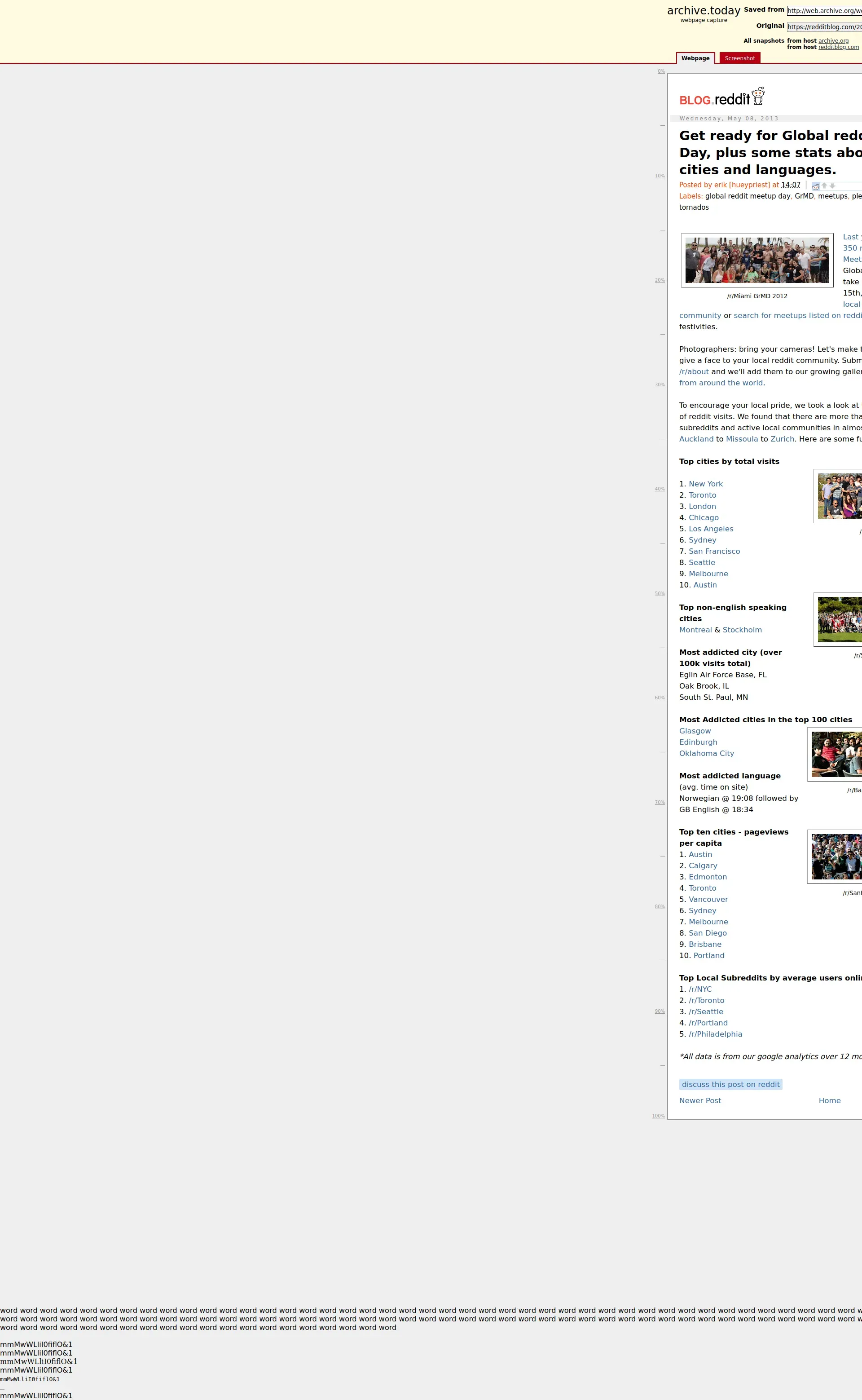Click the Original URL input field

pyautogui.click(x=824, y=27)
